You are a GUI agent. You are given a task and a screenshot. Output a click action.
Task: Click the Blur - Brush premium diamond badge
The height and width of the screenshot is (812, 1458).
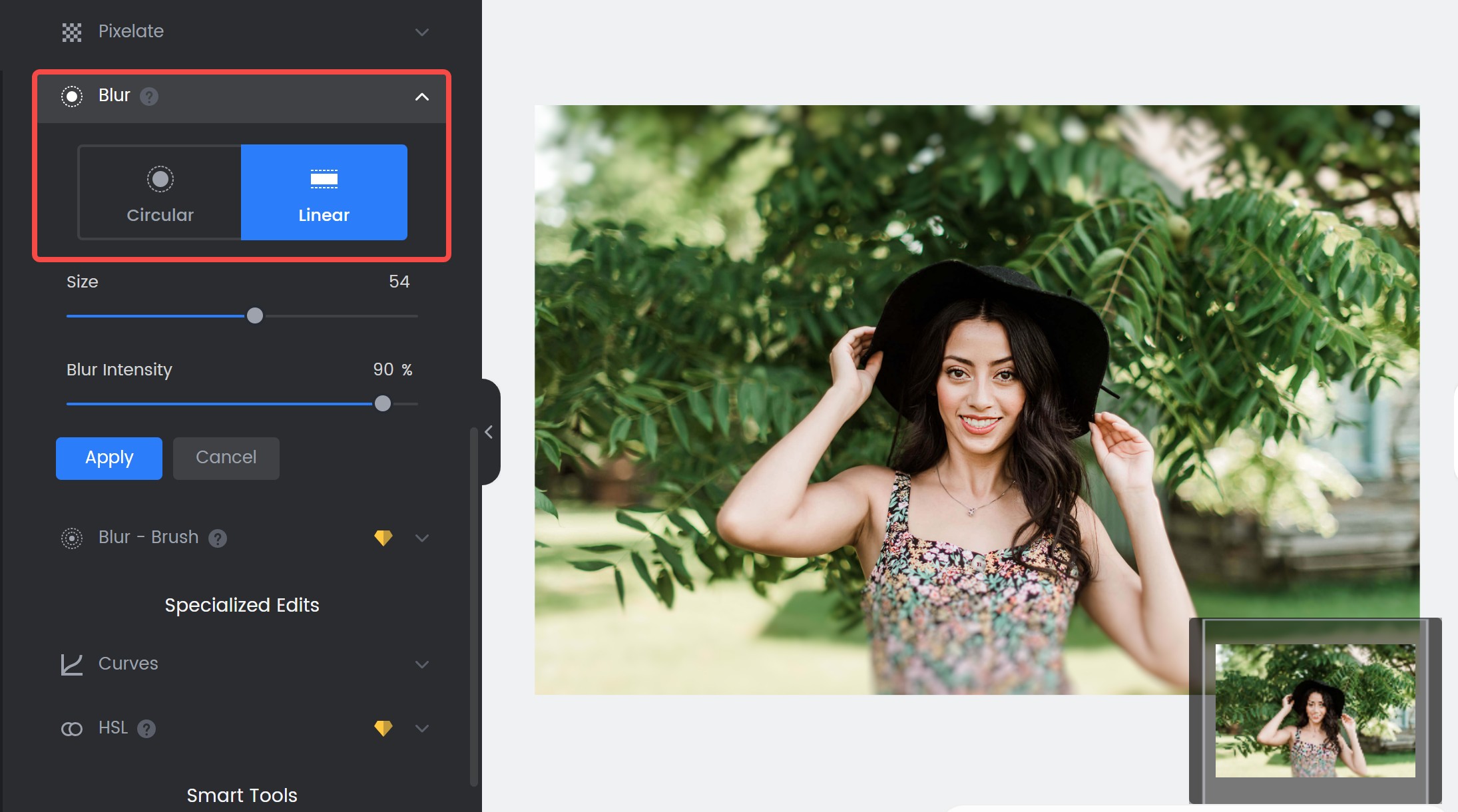pyautogui.click(x=383, y=538)
